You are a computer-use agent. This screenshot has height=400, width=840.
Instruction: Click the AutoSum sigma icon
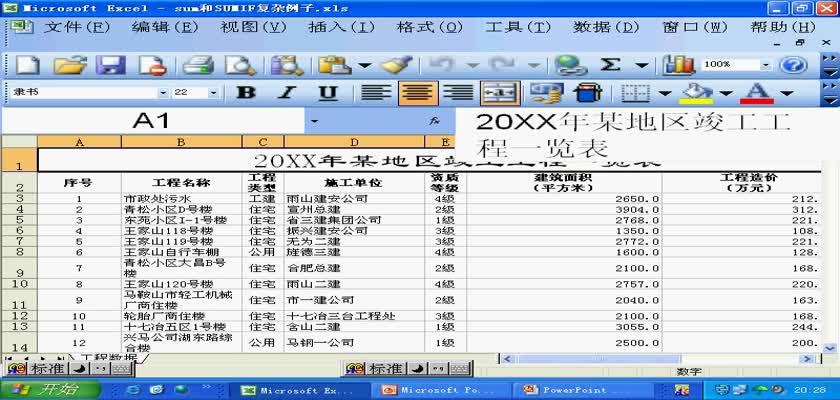[610, 65]
